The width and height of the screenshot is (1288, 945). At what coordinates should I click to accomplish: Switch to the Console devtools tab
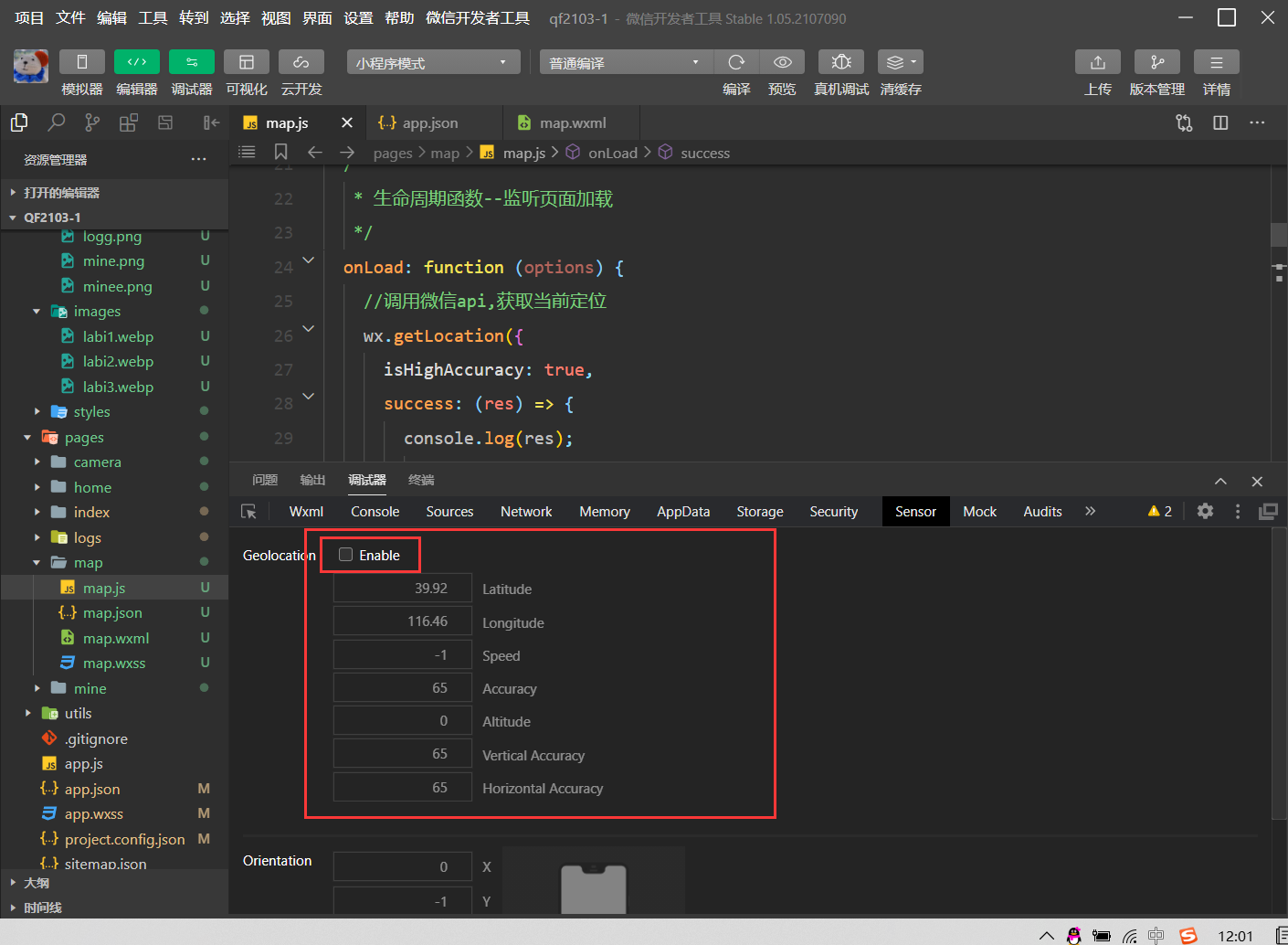(x=375, y=511)
